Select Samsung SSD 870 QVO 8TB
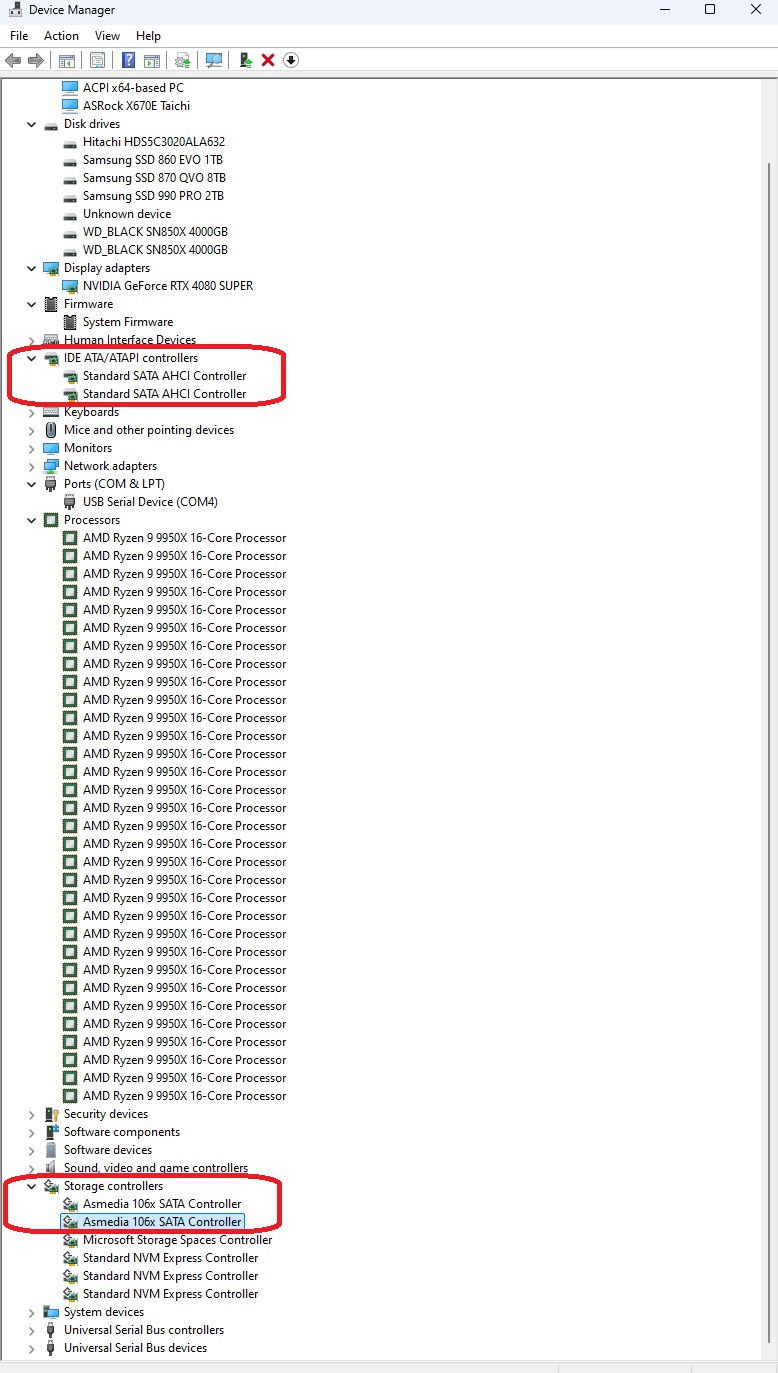This screenshot has height=1373, width=778. coord(154,178)
